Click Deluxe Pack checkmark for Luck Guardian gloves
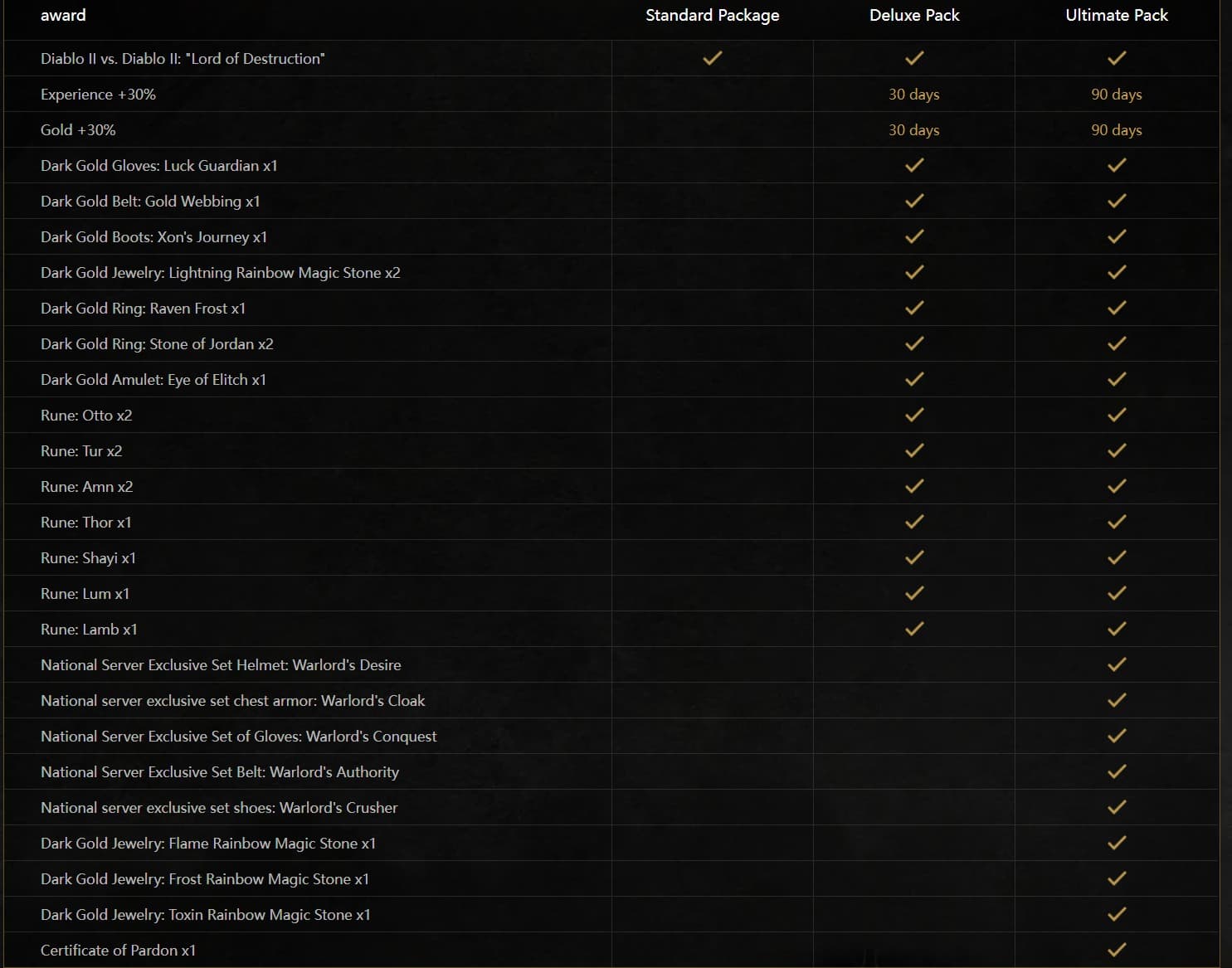This screenshot has width=1232, height=968. tap(914, 165)
